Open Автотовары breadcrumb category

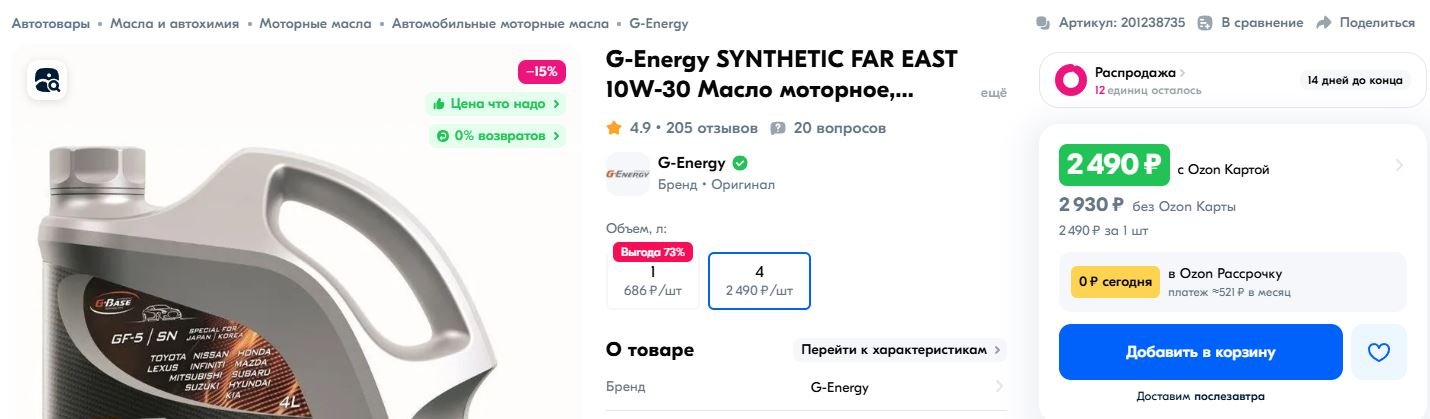coord(51,23)
